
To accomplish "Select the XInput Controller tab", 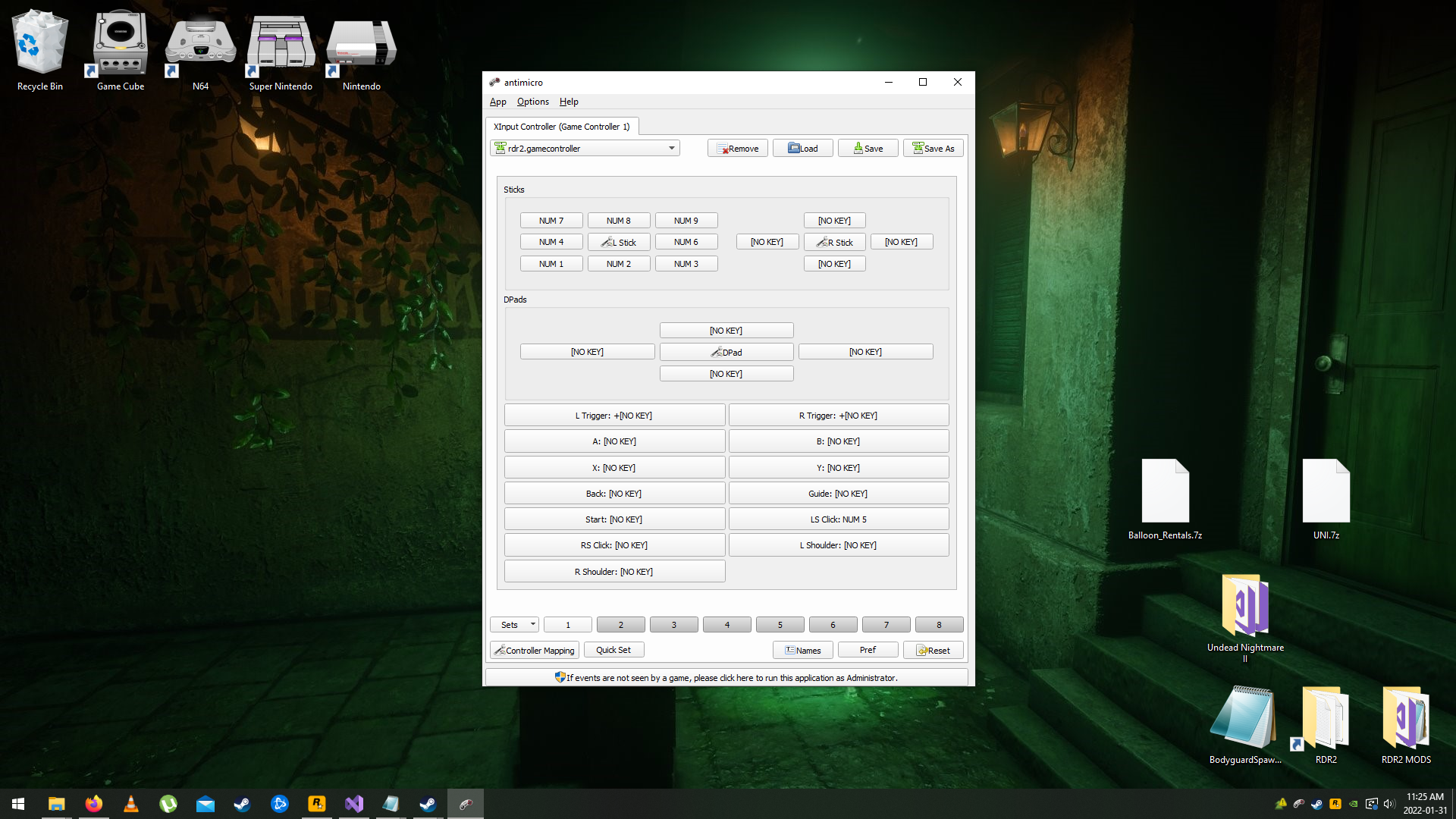I will (561, 127).
